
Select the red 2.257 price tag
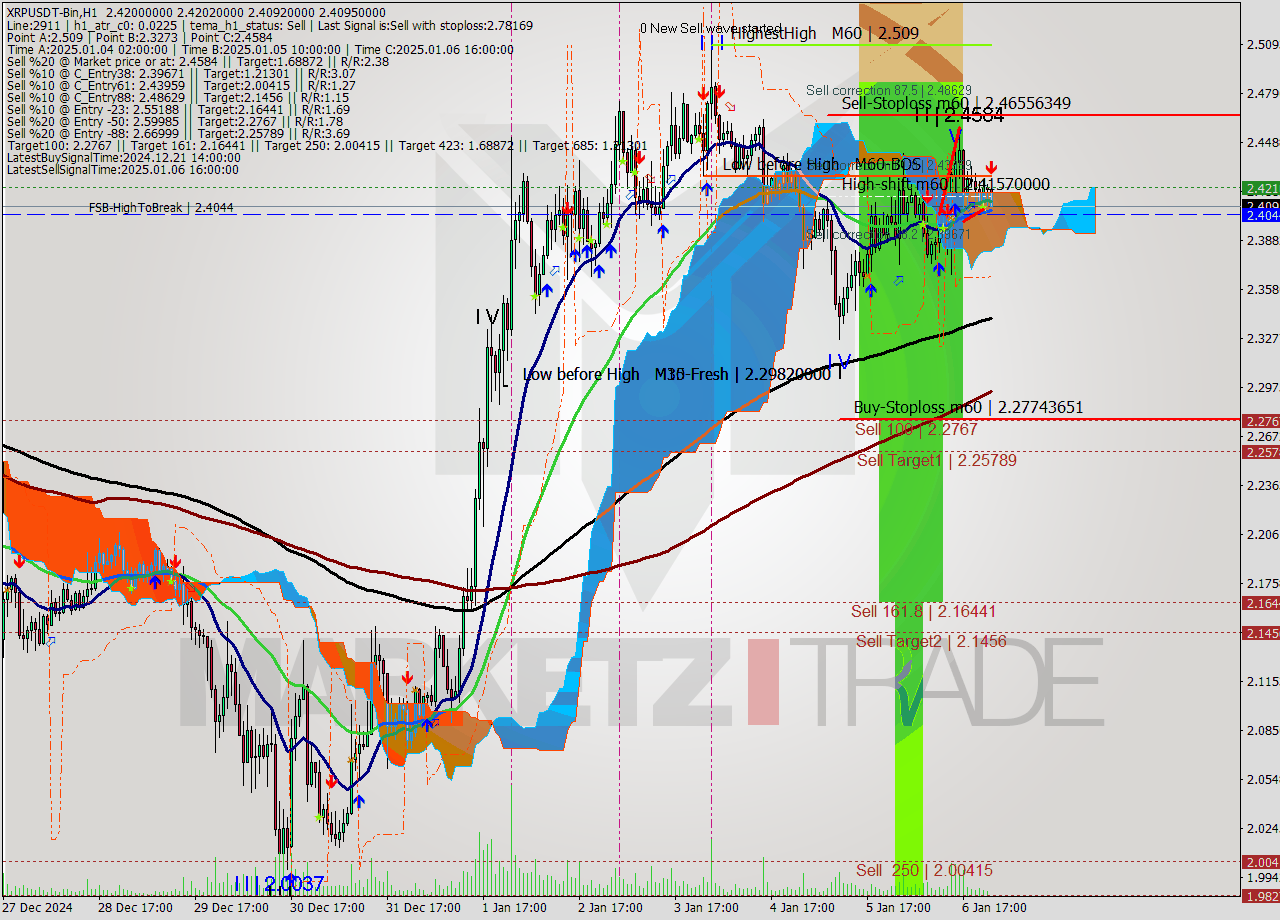(1260, 453)
